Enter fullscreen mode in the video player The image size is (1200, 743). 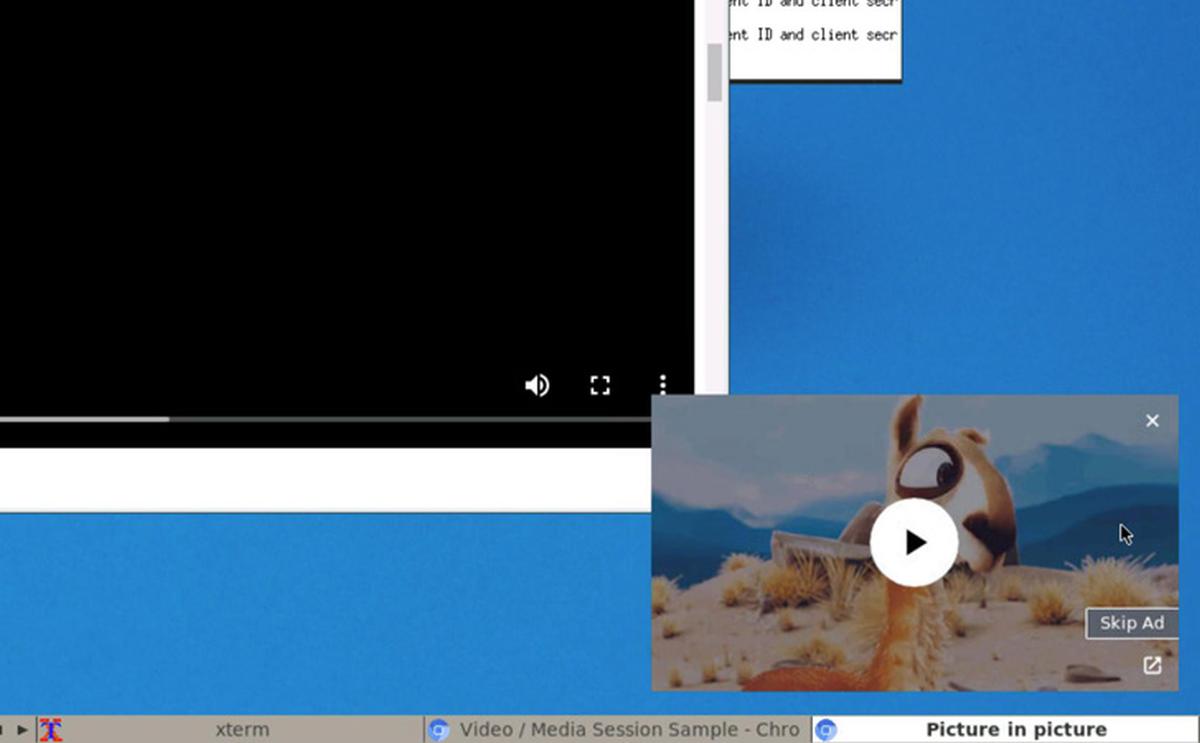click(600, 386)
